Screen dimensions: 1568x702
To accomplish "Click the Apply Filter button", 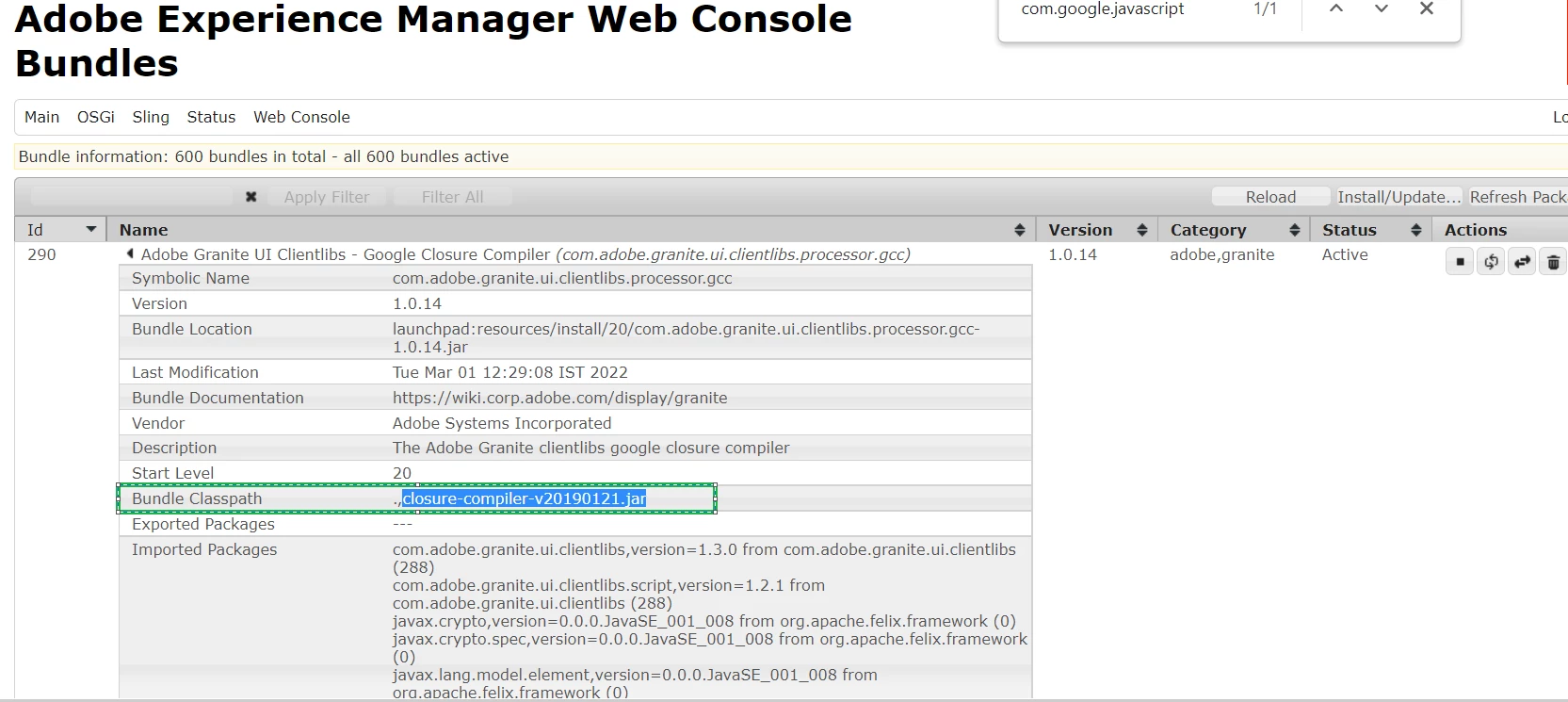I will (x=327, y=197).
